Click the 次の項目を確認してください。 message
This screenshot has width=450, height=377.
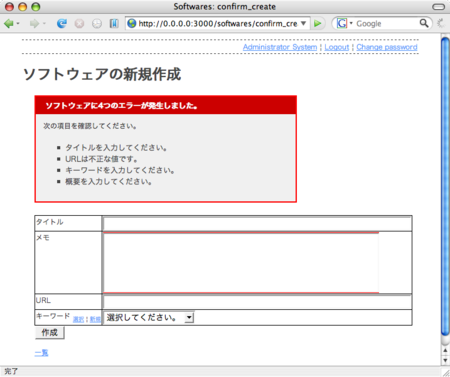point(90,126)
